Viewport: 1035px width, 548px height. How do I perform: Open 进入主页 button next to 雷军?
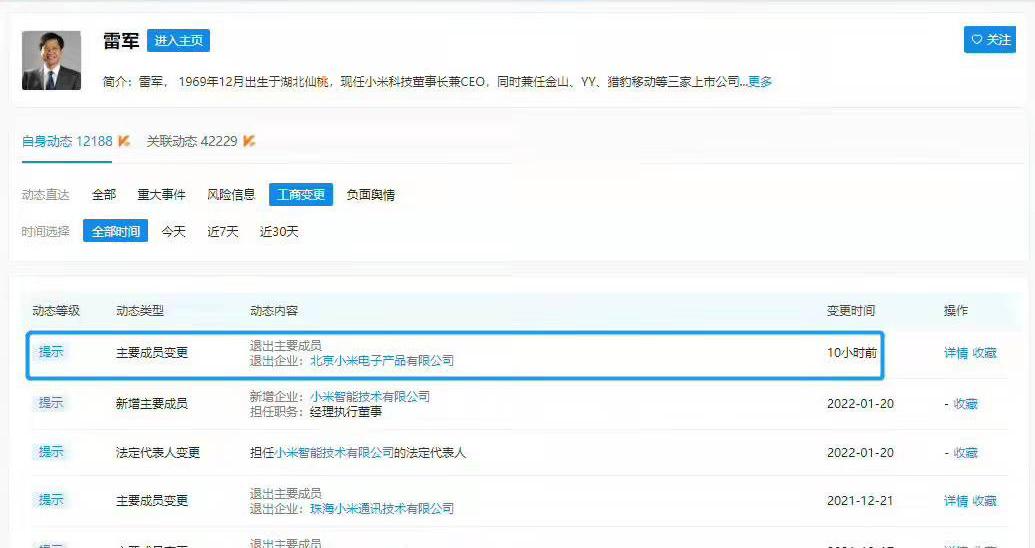tap(178, 40)
